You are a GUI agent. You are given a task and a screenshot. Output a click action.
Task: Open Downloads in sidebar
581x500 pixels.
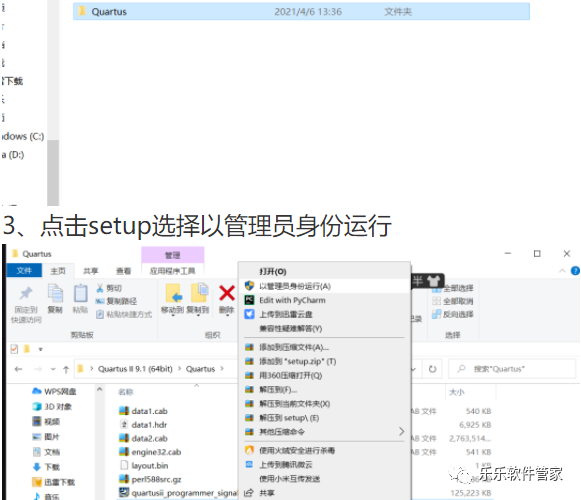pos(46,467)
